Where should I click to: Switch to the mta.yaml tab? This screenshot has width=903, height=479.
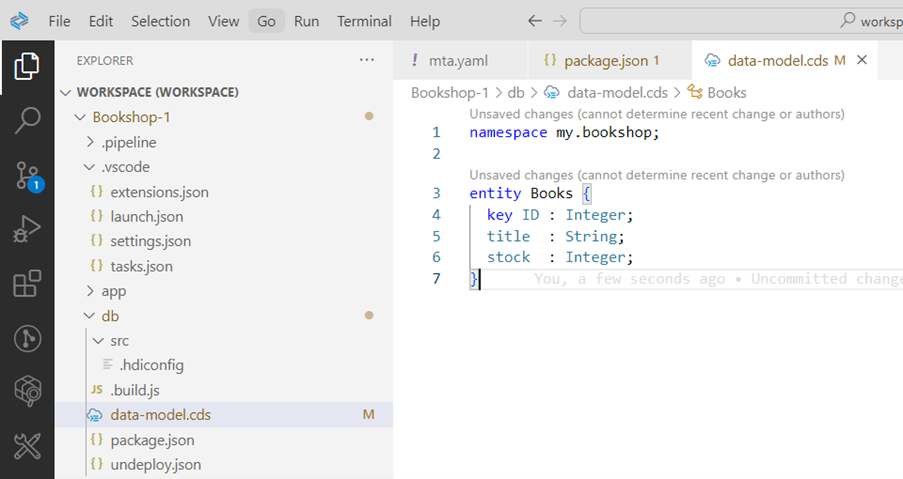[460, 60]
